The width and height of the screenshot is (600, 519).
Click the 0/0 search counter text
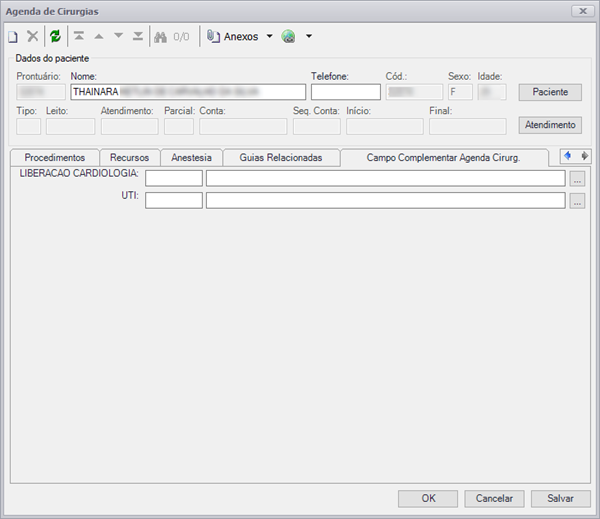tap(181, 37)
